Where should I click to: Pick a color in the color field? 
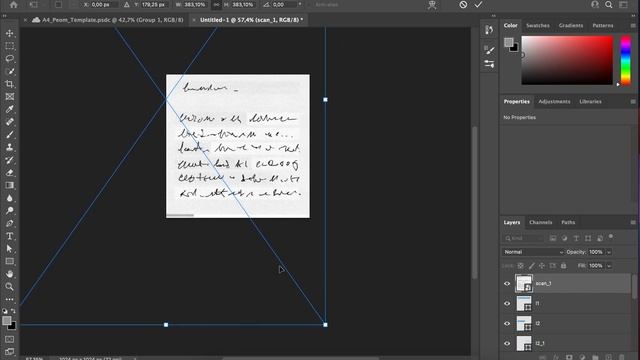coord(567,60)
